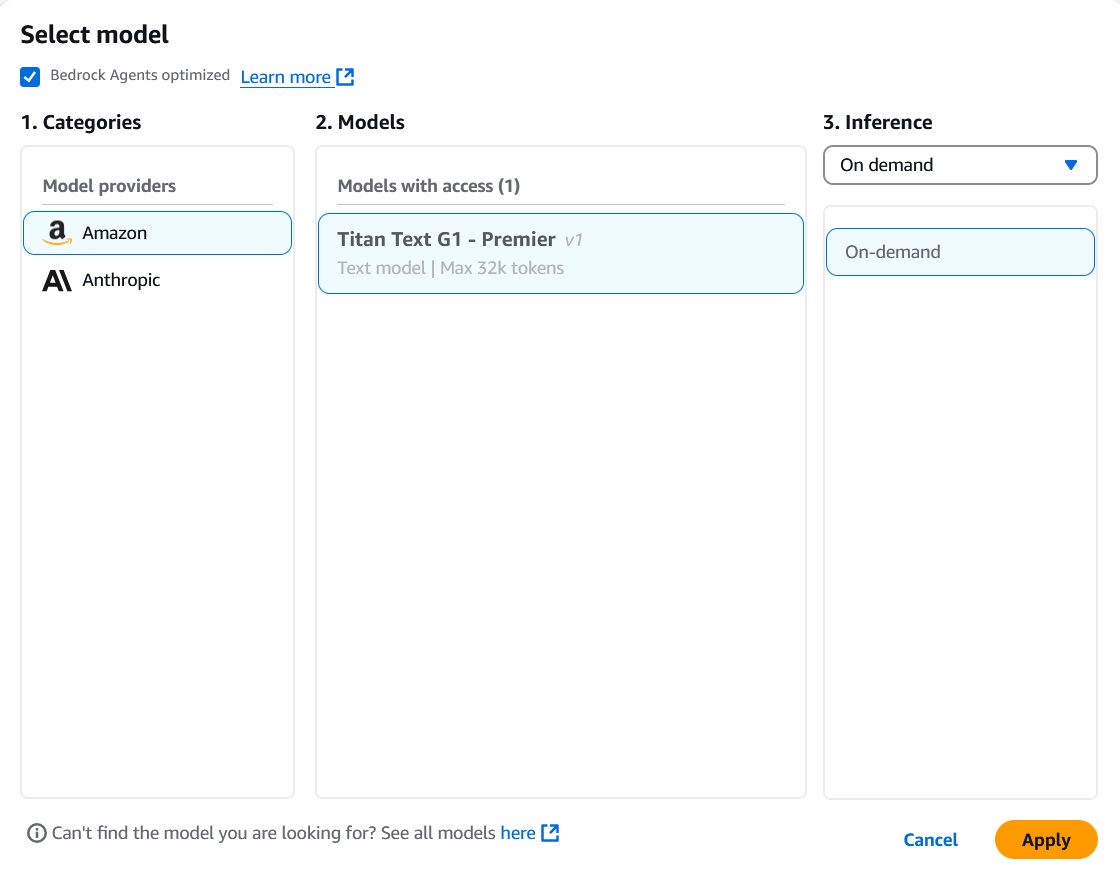Click the checkmark icon in the optimized checkbox
The height and width of the screenshot is (882, 1120).
point(30,76)
